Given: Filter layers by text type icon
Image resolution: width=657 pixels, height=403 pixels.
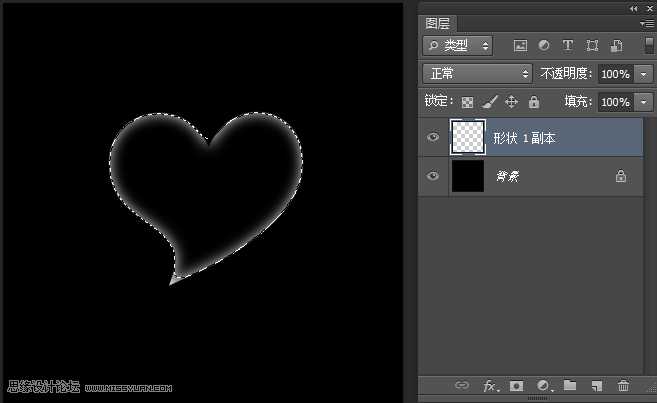Looking at the screenshot, I should click(568, 46).
